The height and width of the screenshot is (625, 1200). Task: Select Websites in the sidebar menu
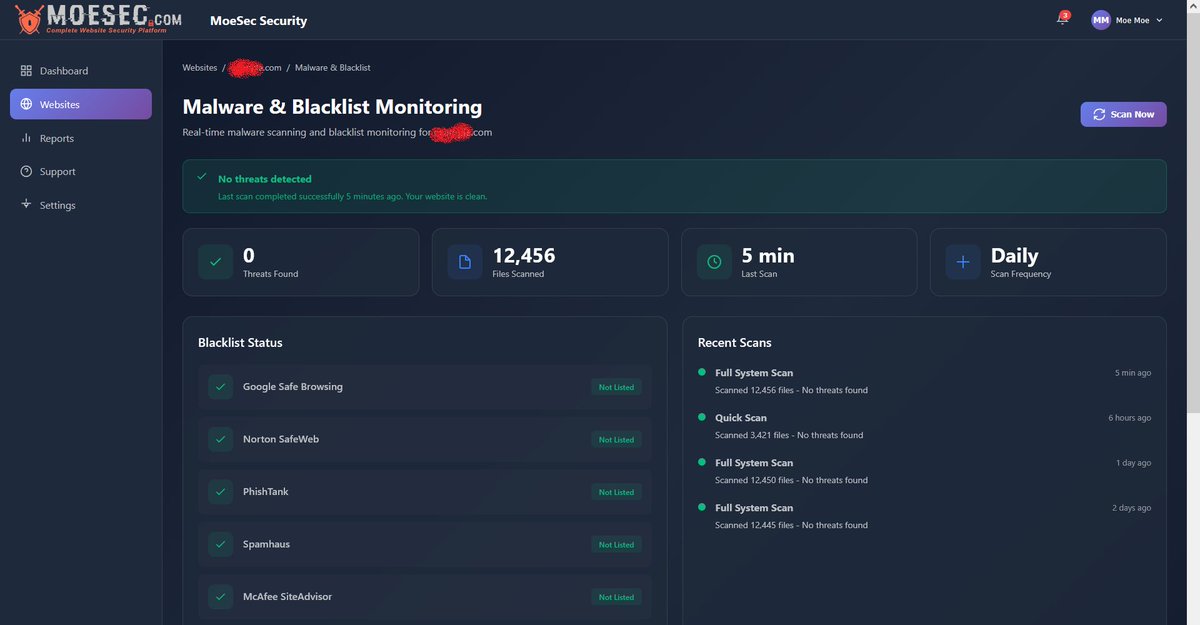pos(60,103)
